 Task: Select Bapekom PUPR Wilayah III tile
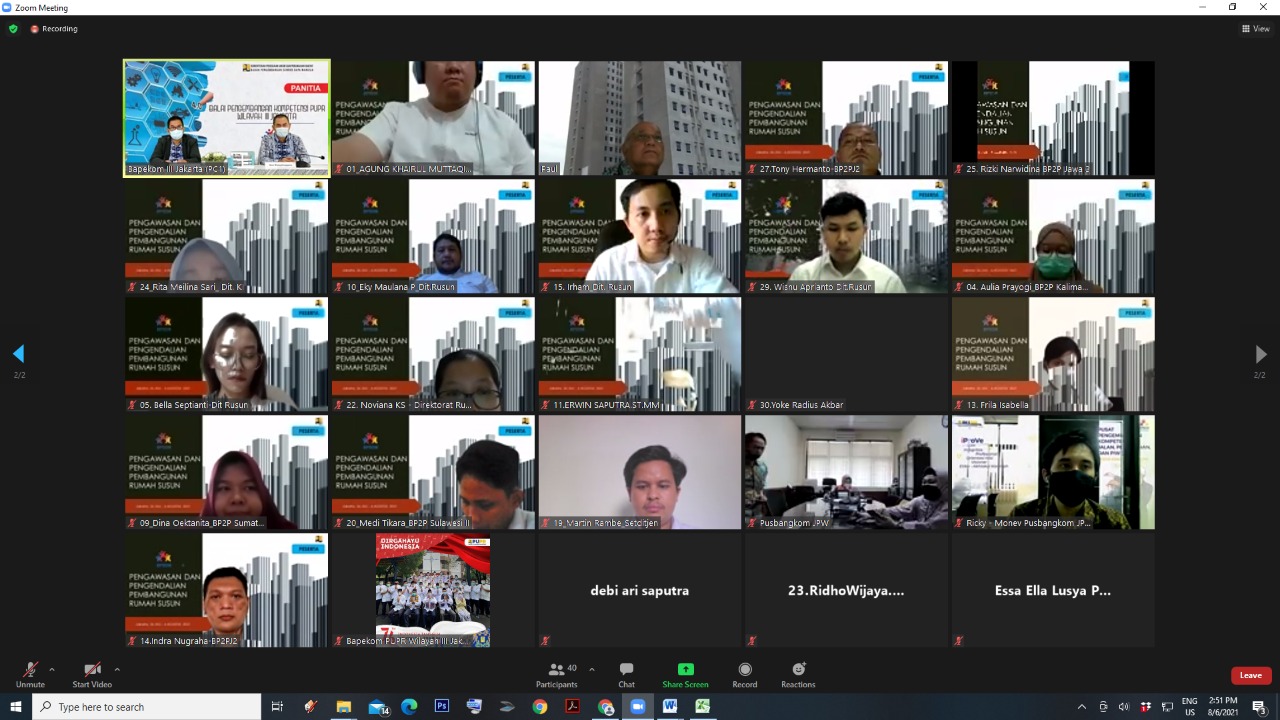433,590
